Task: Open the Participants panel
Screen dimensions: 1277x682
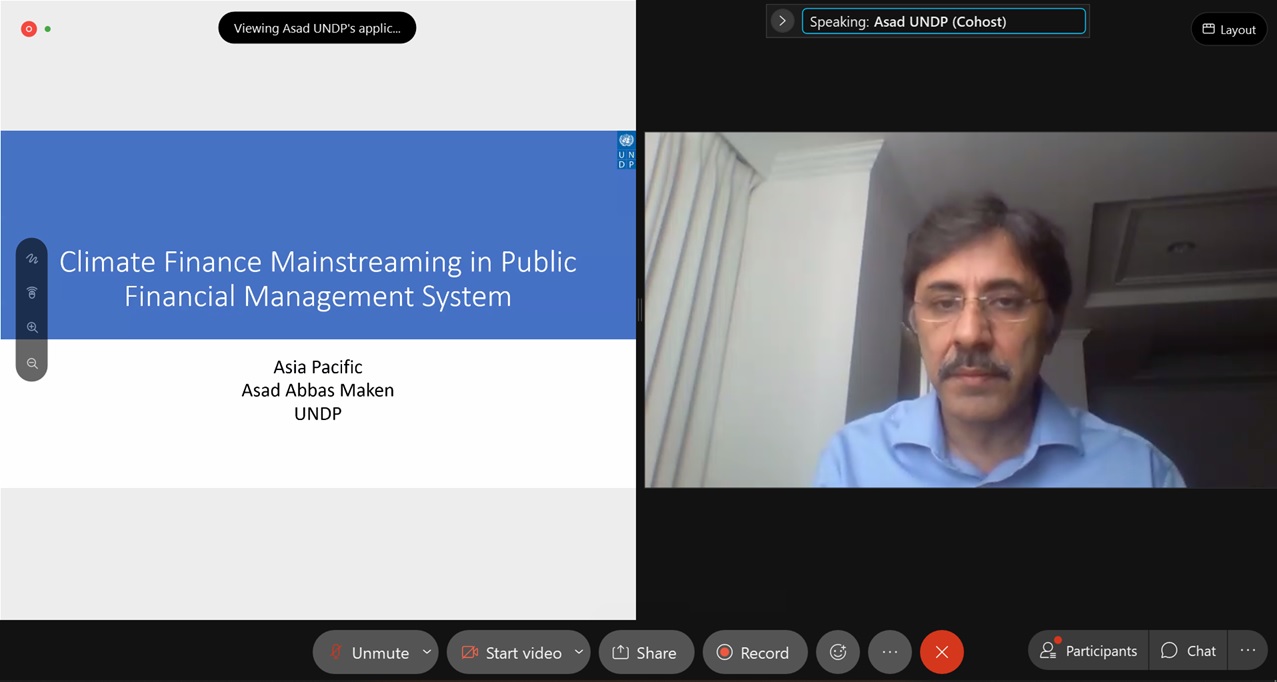Action: pyautogui.click(x=1088, y=651)
